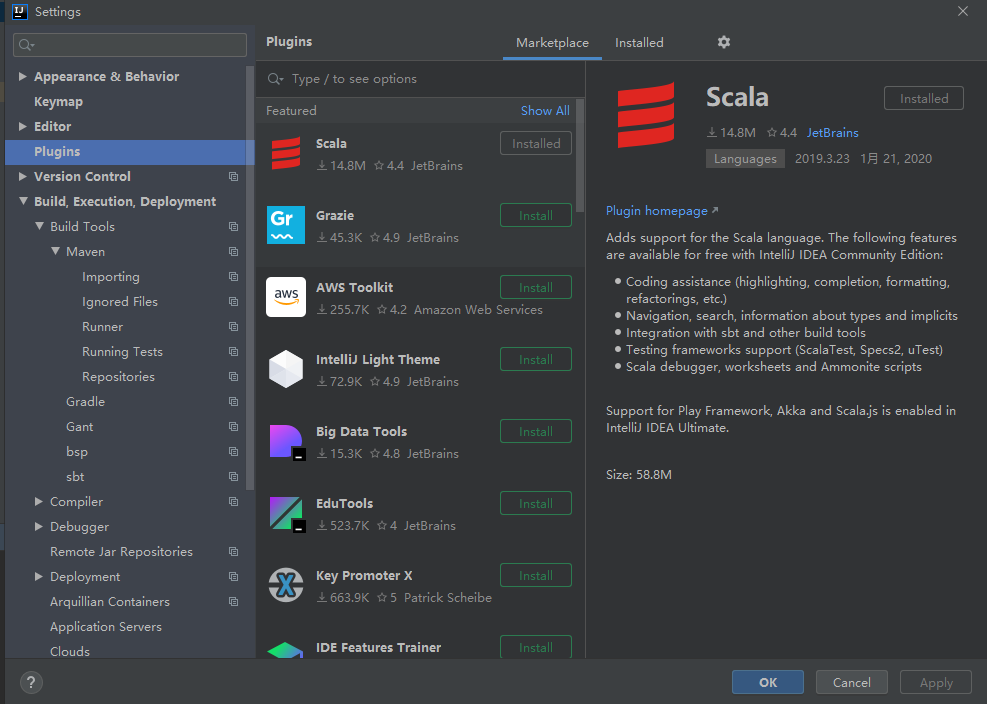The height and width of the screenshot is (704, 987).
Task: Click project-level icon next to Repositories
Action: coord(234,377)
